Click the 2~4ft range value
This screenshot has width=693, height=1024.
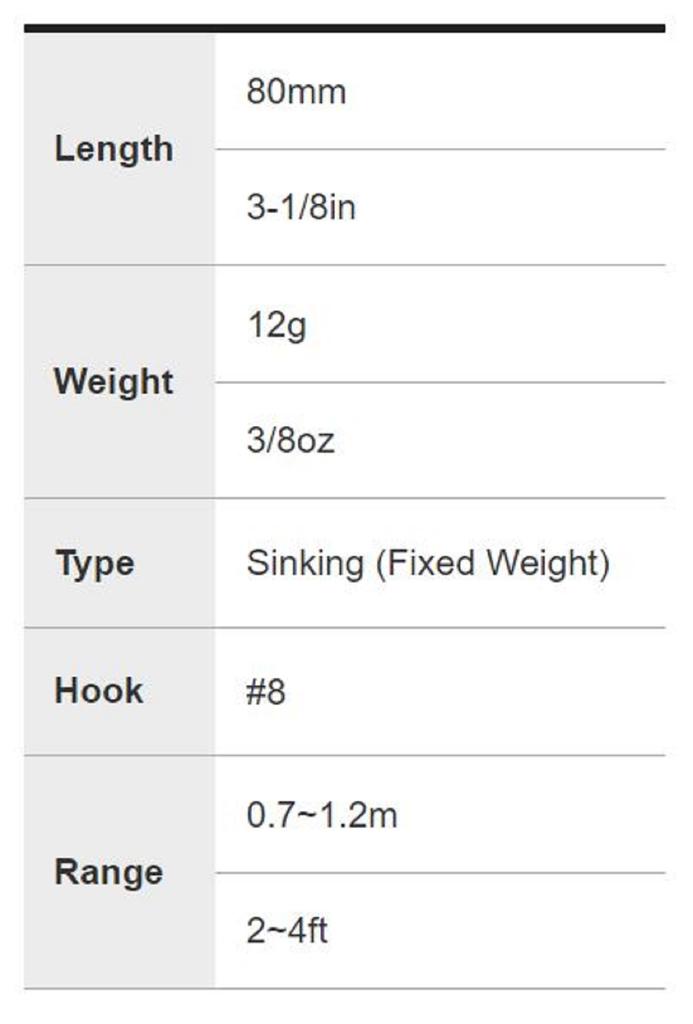(x=287, y=931)
